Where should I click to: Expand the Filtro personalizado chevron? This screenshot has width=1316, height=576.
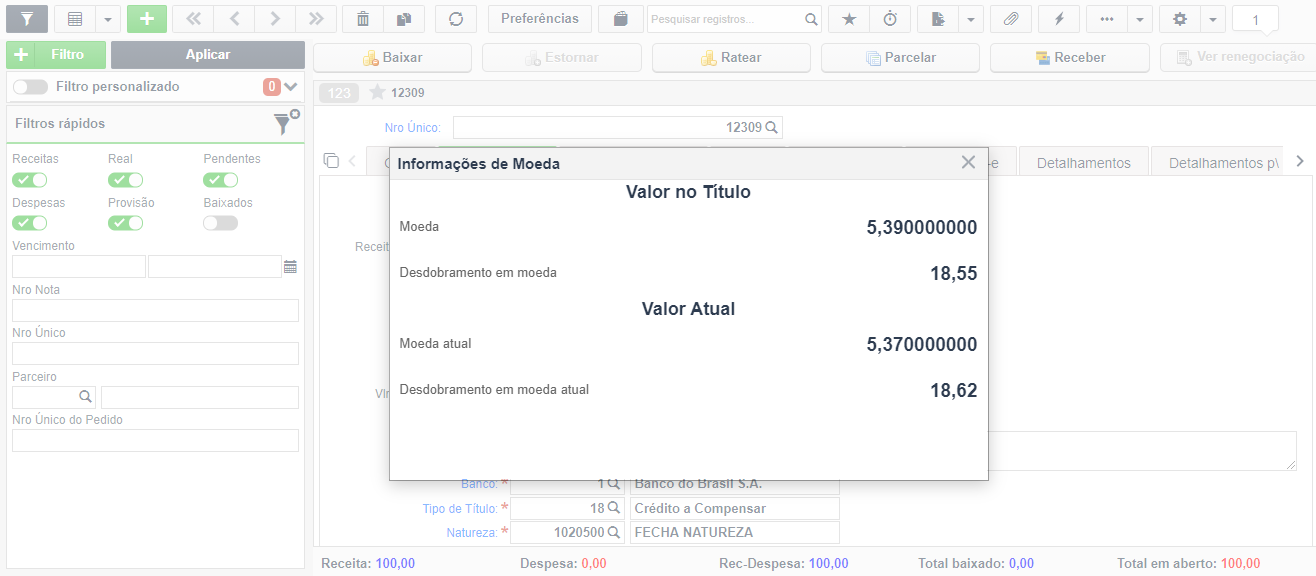291,87
